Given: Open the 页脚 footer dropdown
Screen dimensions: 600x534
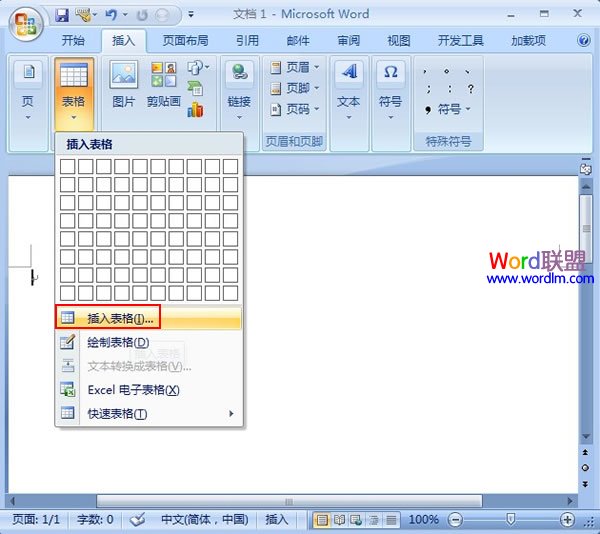Looking at the screenshot, I should coord(294,88).
